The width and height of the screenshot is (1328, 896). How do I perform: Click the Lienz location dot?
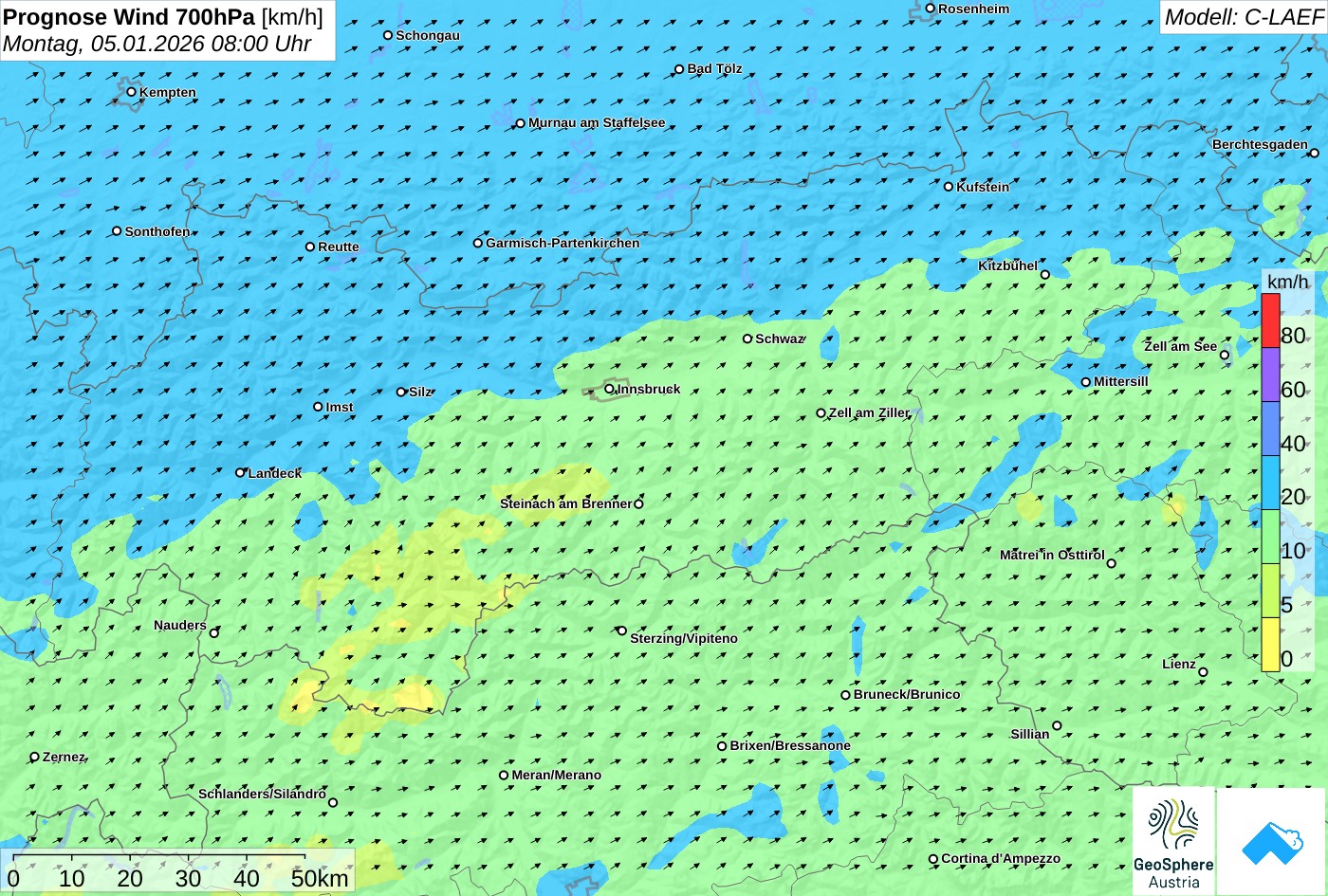tap(1203, 672)
